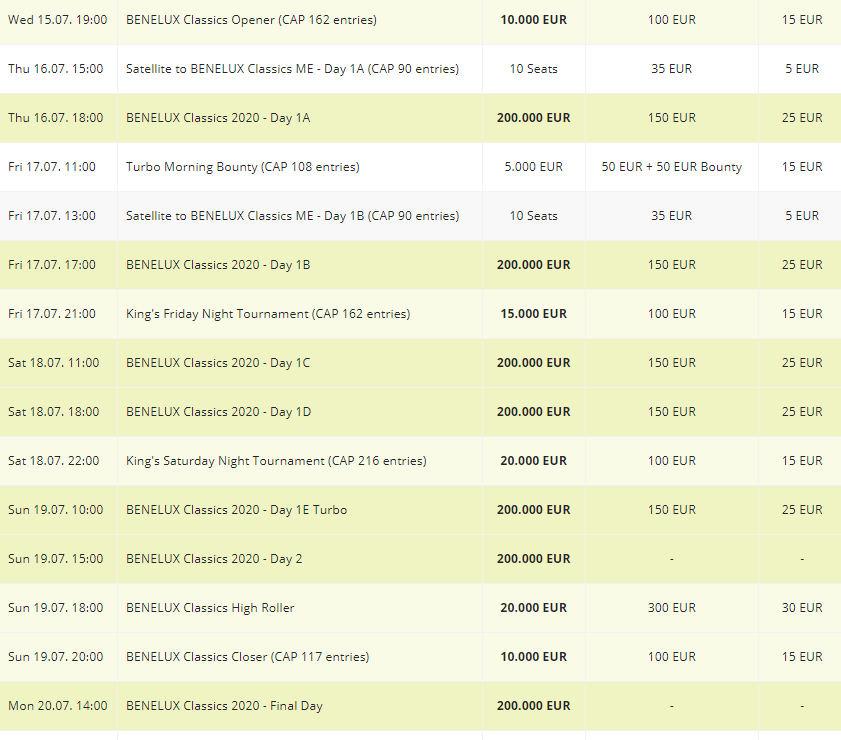
Task: Click the '15.000 EUR' prize pool cell
Action: pos(533,314)
